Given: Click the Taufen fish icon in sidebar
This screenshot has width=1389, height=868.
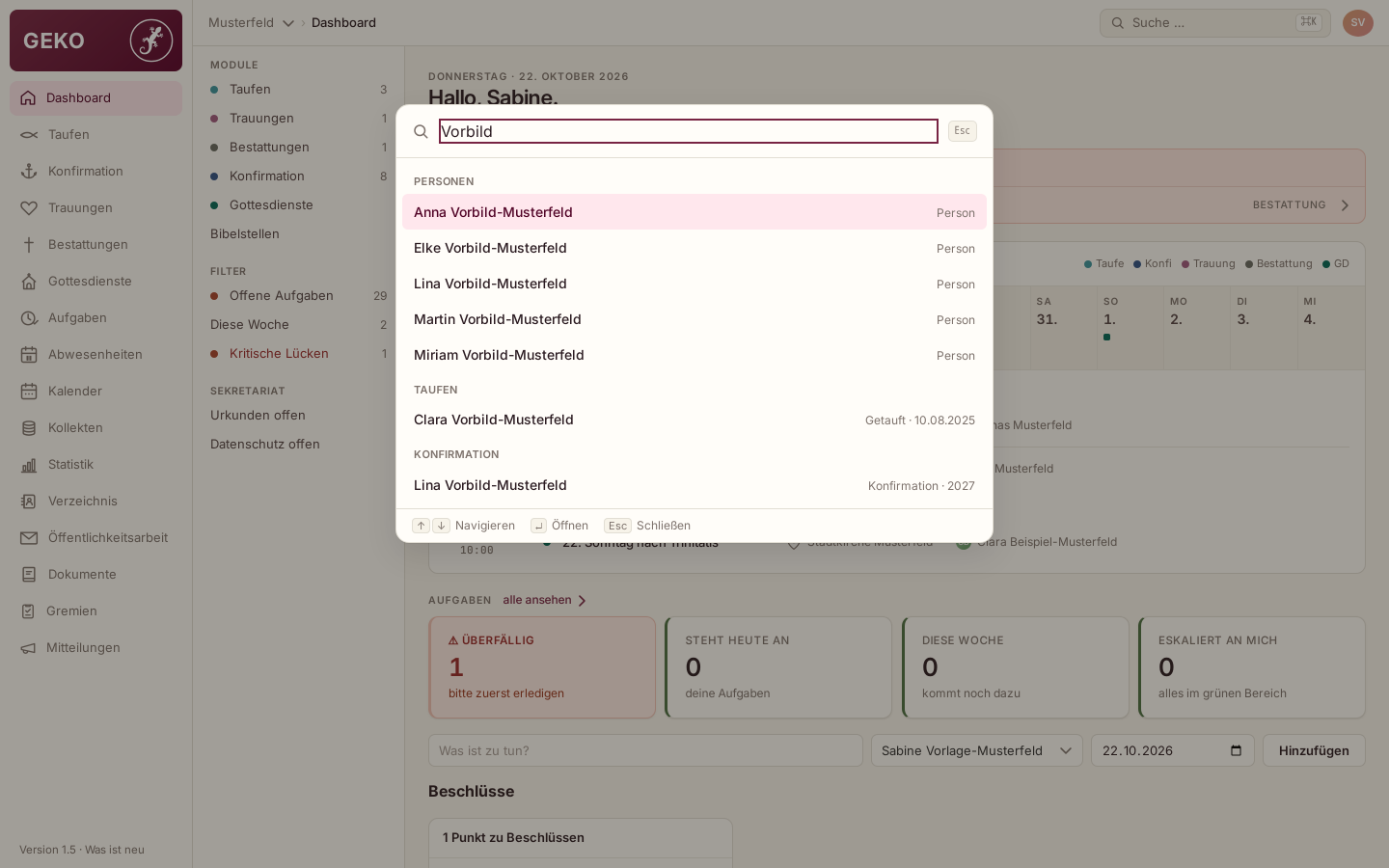Looking at the screenshot, I should click(29, 135).
